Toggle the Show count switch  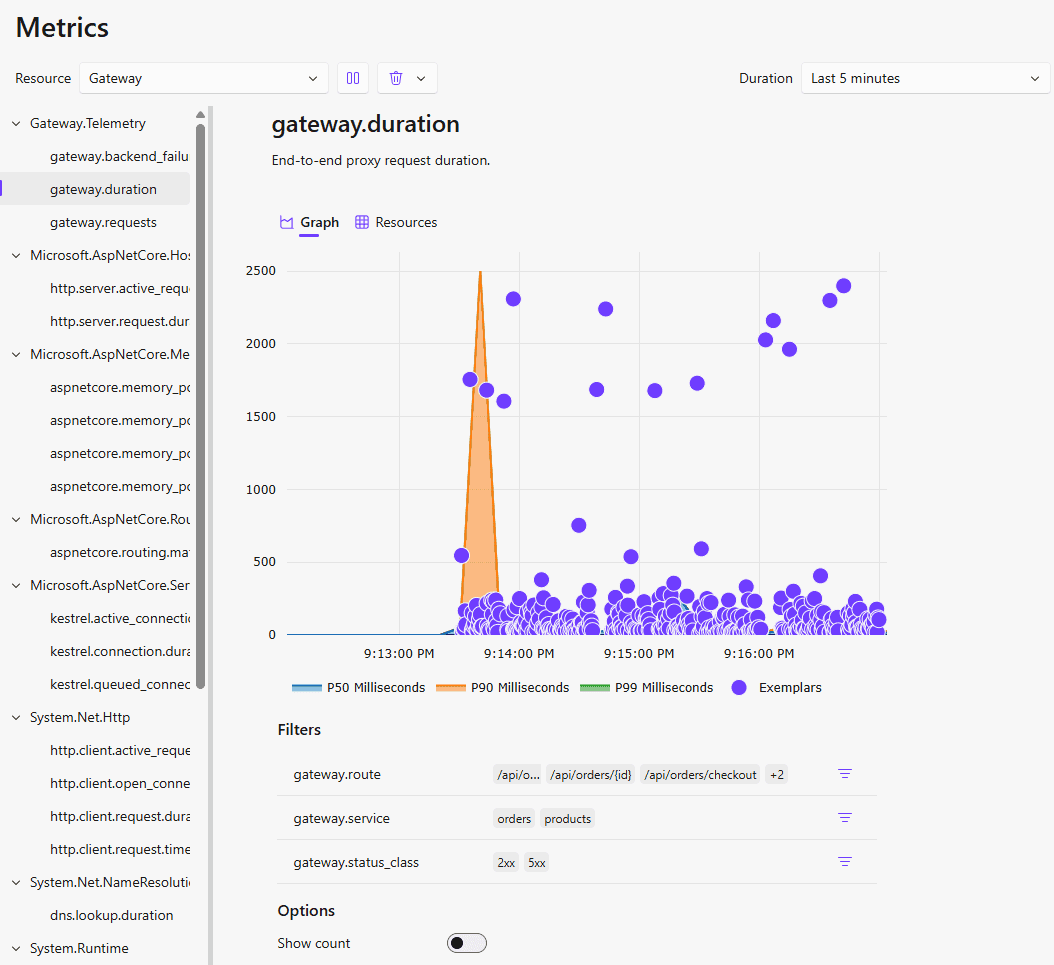467,943
